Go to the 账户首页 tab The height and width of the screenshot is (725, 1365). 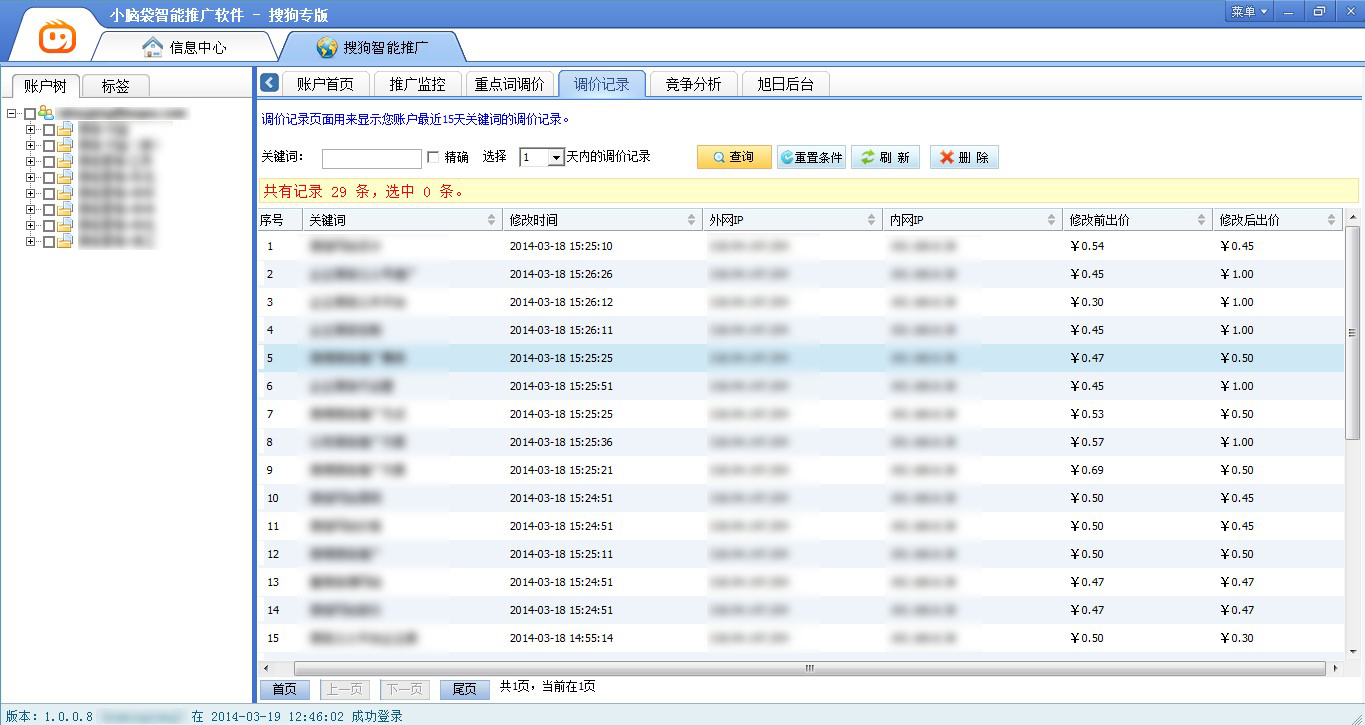coord(326,84)
